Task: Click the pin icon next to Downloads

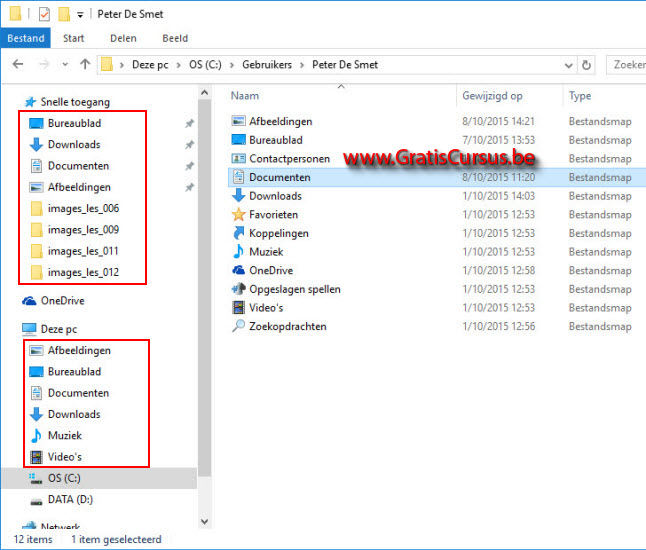Action: click(x=189, y=145)
